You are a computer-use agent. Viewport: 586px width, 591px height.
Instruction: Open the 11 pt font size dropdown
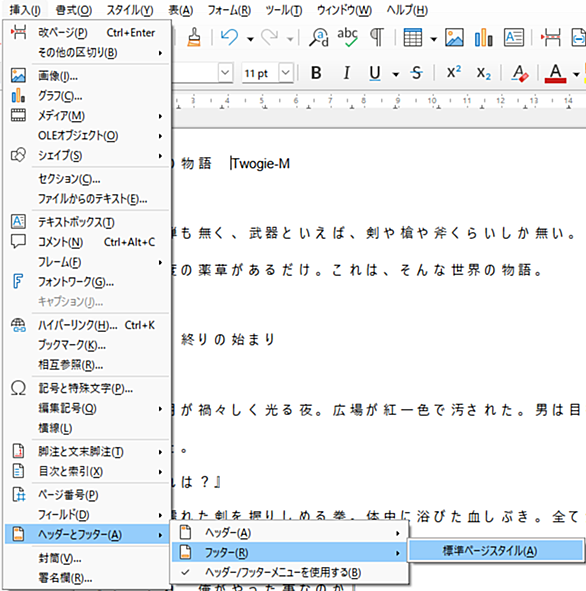click(x=286, y=72)
